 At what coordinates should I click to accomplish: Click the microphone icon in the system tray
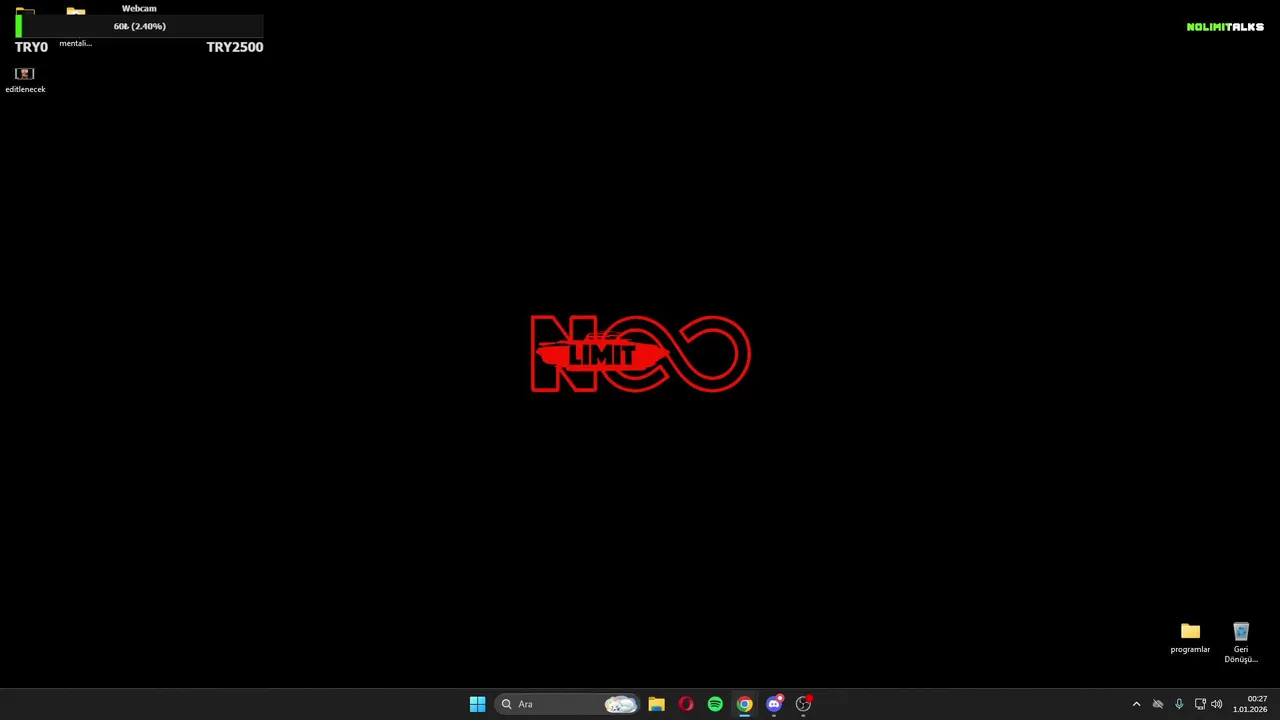pos(1179,704)
